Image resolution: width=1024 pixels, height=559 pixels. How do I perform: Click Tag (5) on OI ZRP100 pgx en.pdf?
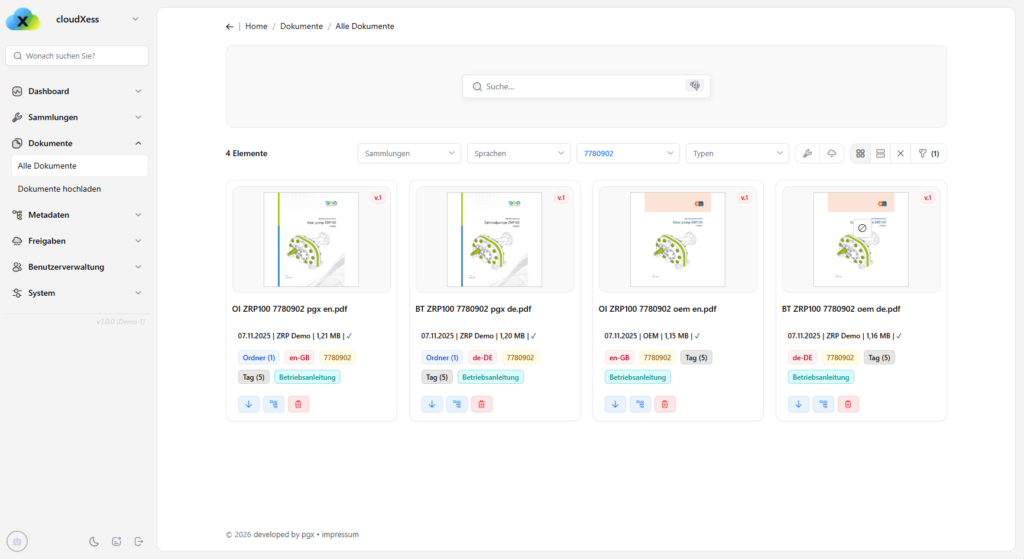[x=253, y=377]
